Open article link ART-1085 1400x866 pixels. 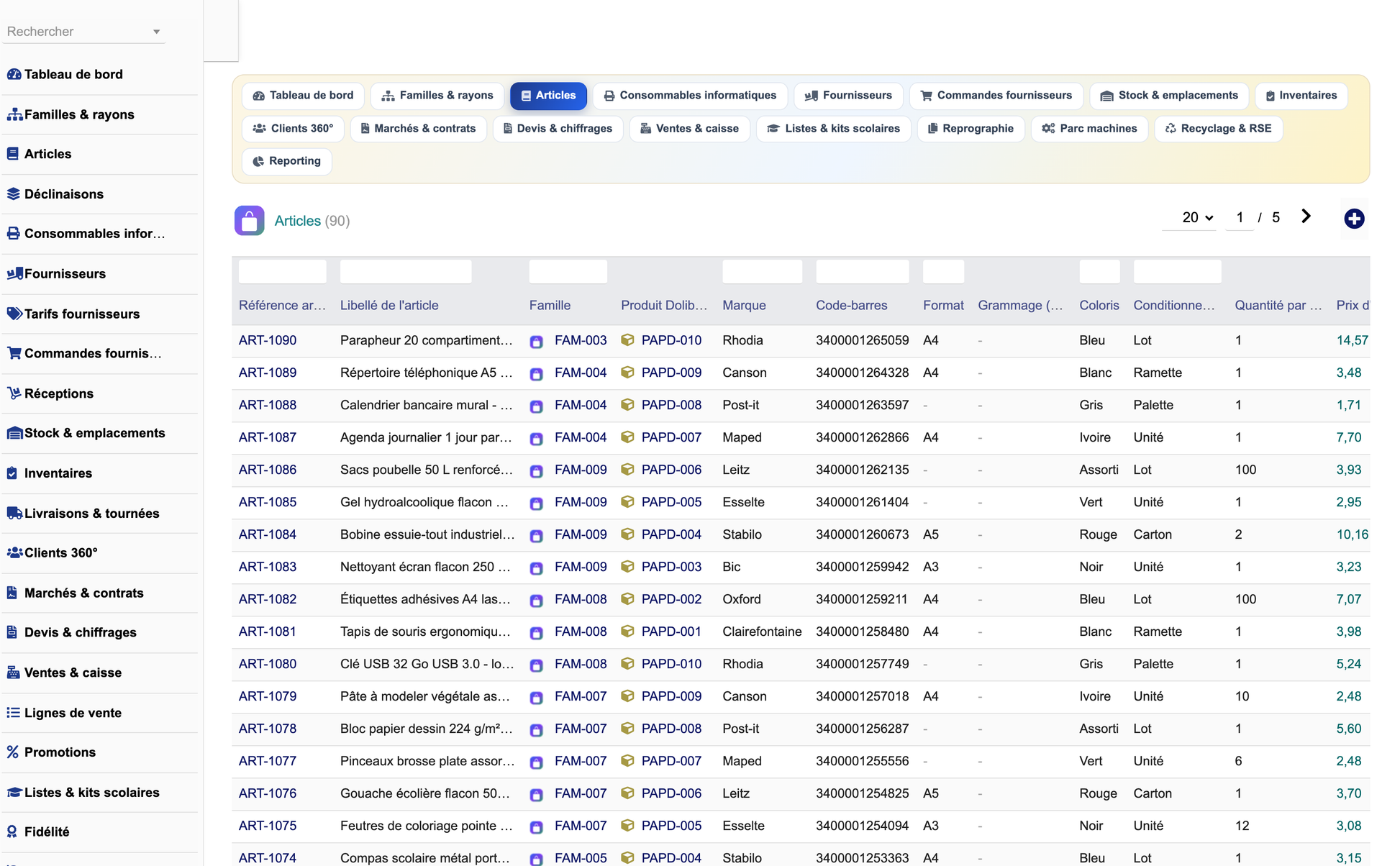(x=268, y=502)
